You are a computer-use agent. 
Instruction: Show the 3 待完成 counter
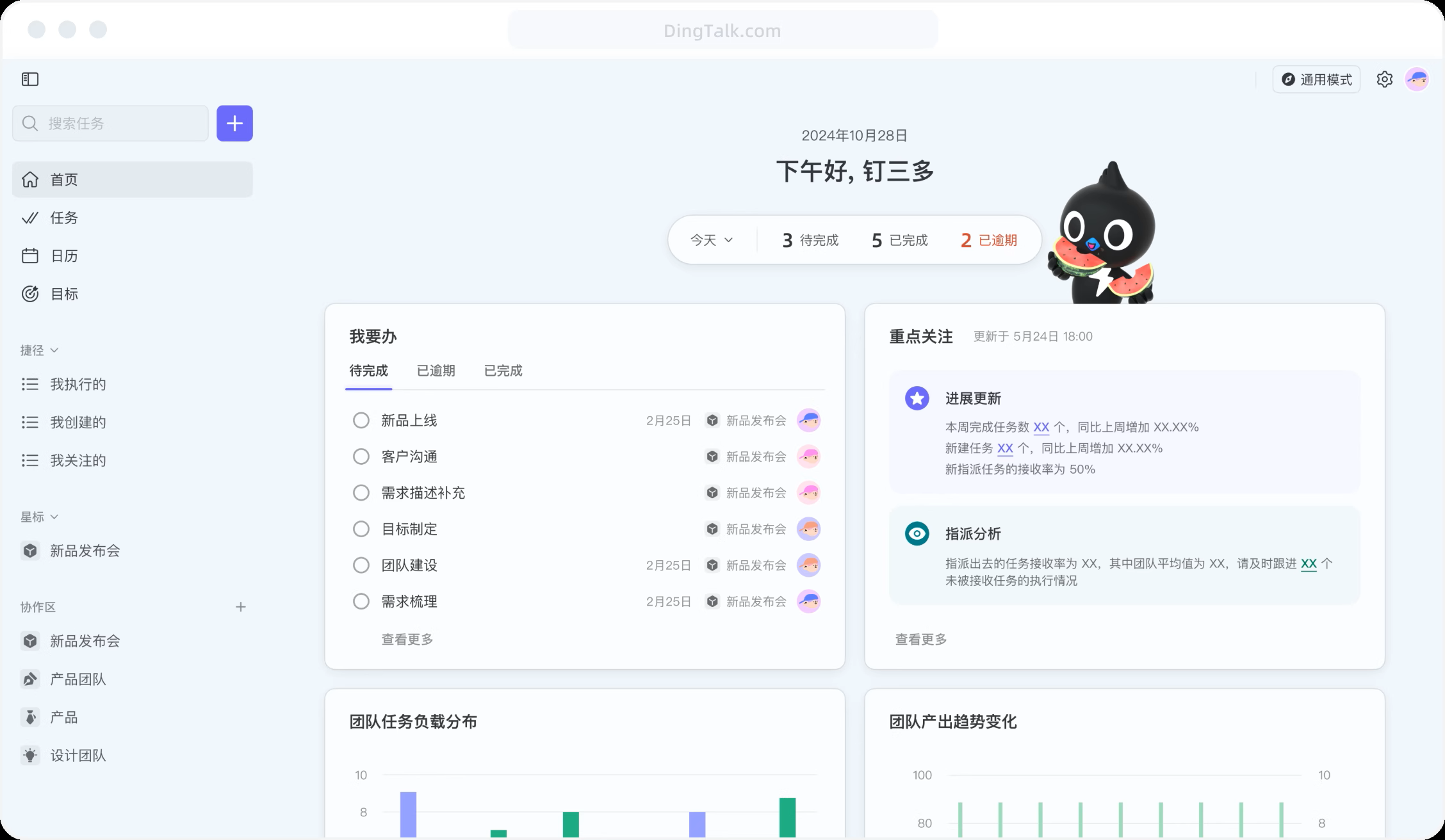tap(810, 240)
